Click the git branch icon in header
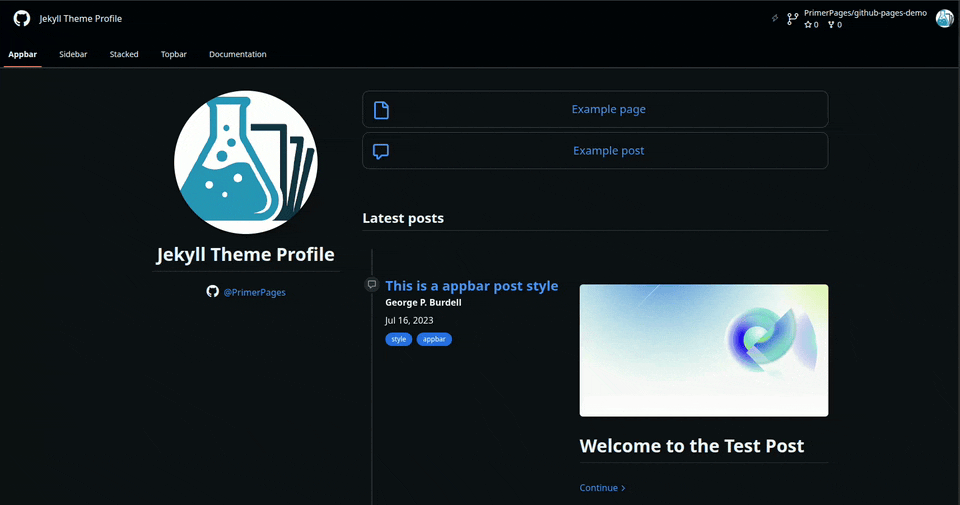This screenshot has height=505, width=960. click(793, 19)
